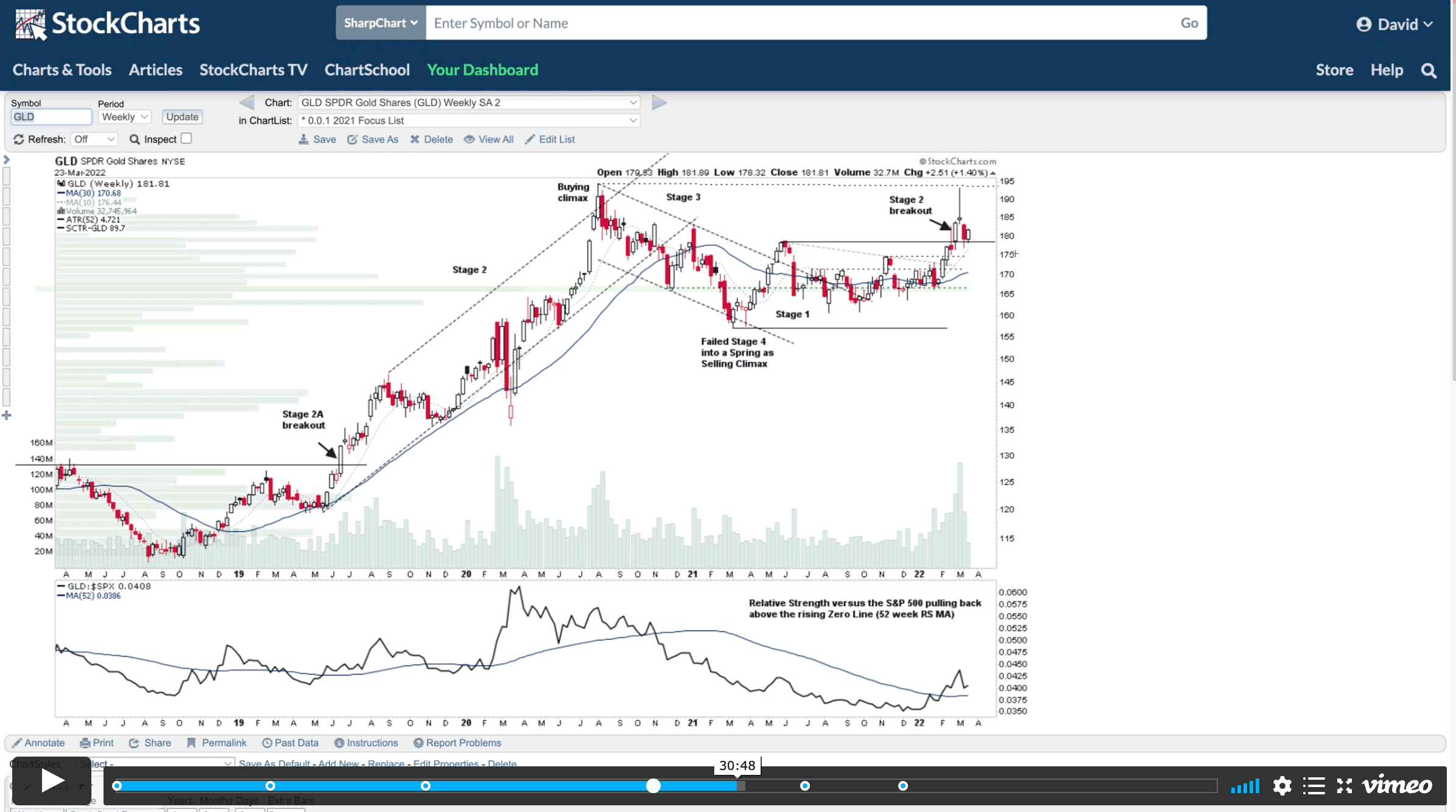
Task: Click the video progress bar scrubber handle
Action: point(653,786)
